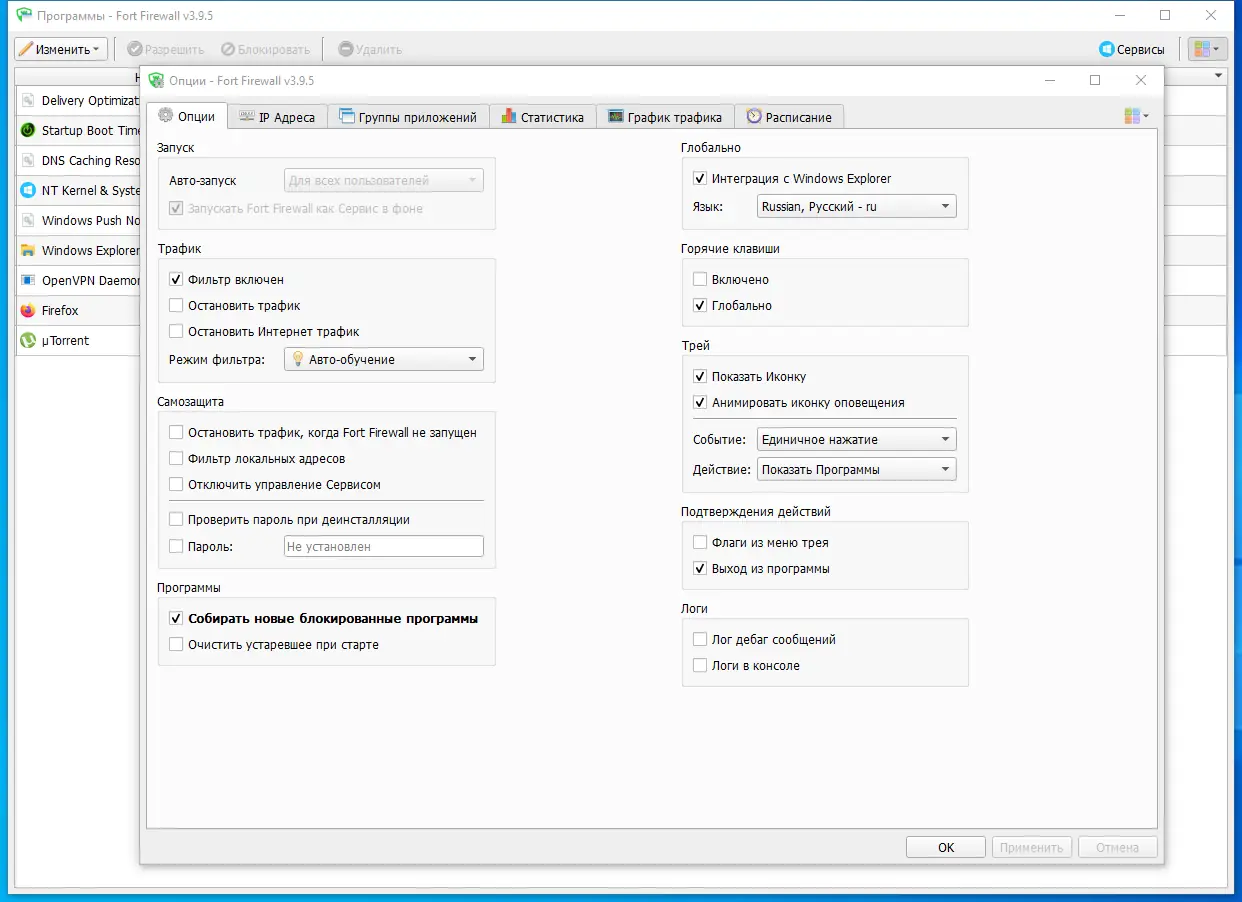Screen dimensions: 1242x902
Task: Switch to the Расписание tab
Action: 790,117
